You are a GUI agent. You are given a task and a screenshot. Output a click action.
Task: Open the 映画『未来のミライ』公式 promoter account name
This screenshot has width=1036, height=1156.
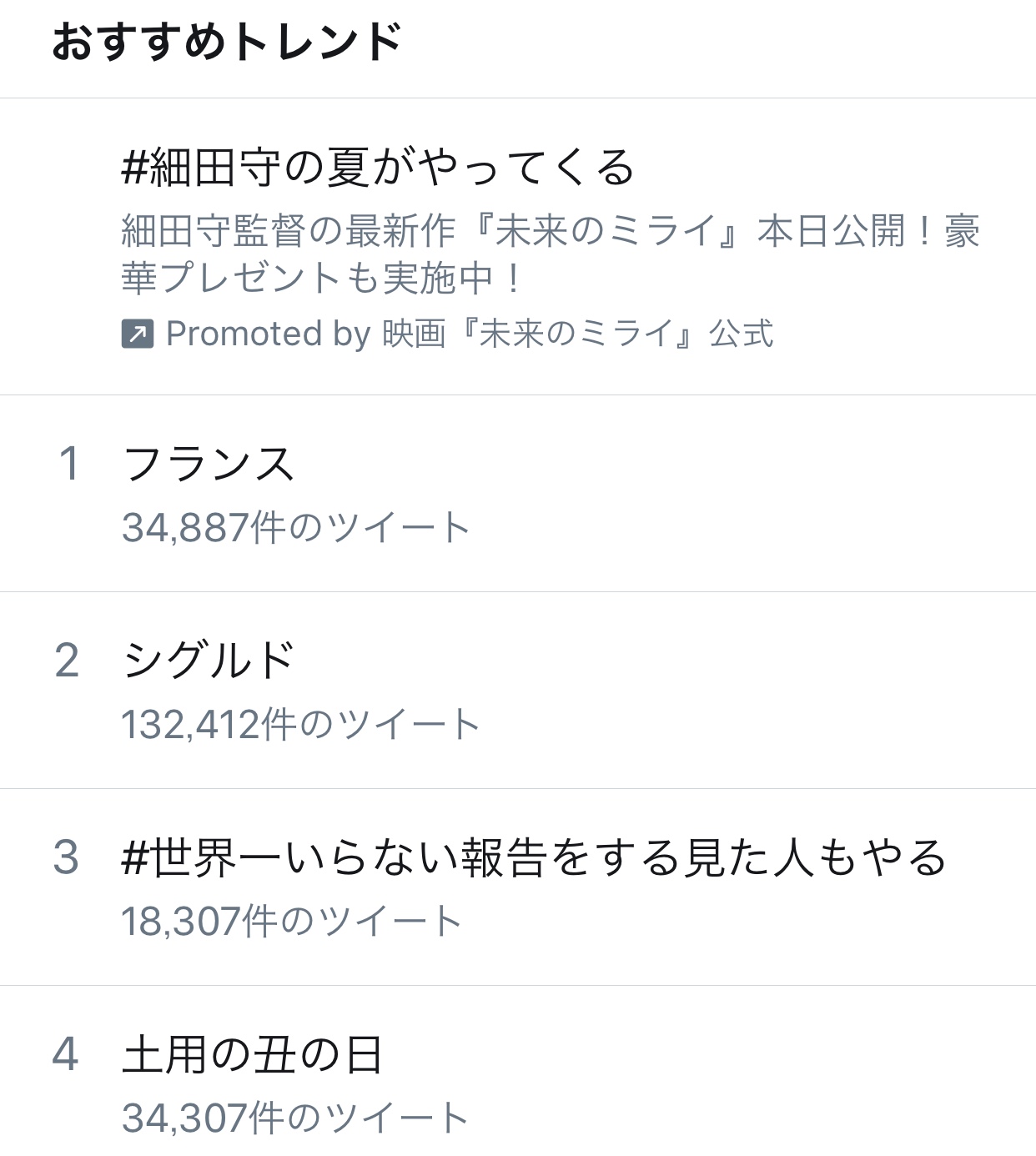click(578, 334)
